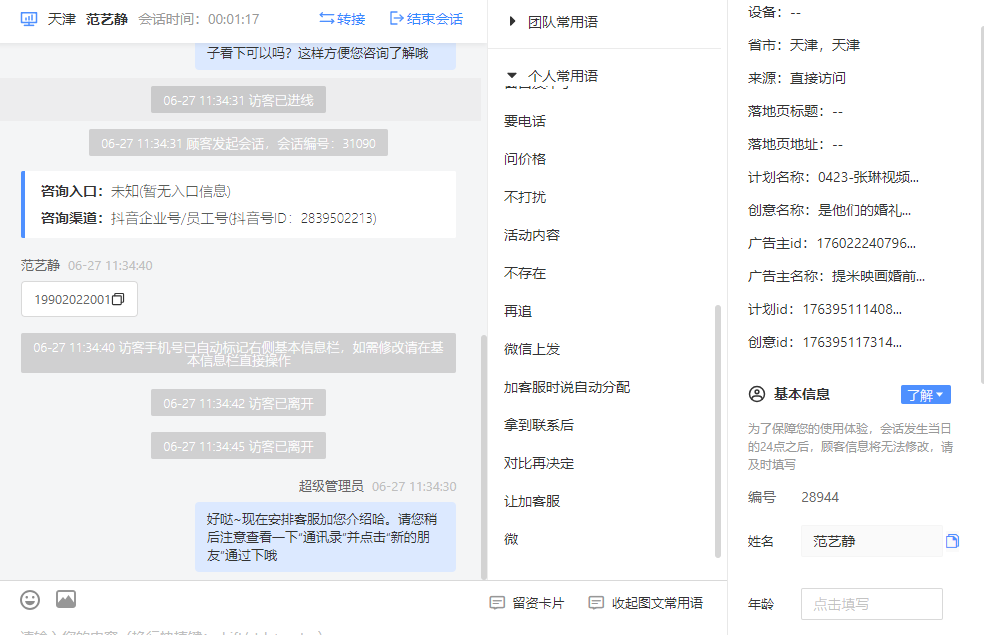Screen dimensions: 984x635
Task: Select the 不打扰 quick phrase
Action: [x=525, y=197]
